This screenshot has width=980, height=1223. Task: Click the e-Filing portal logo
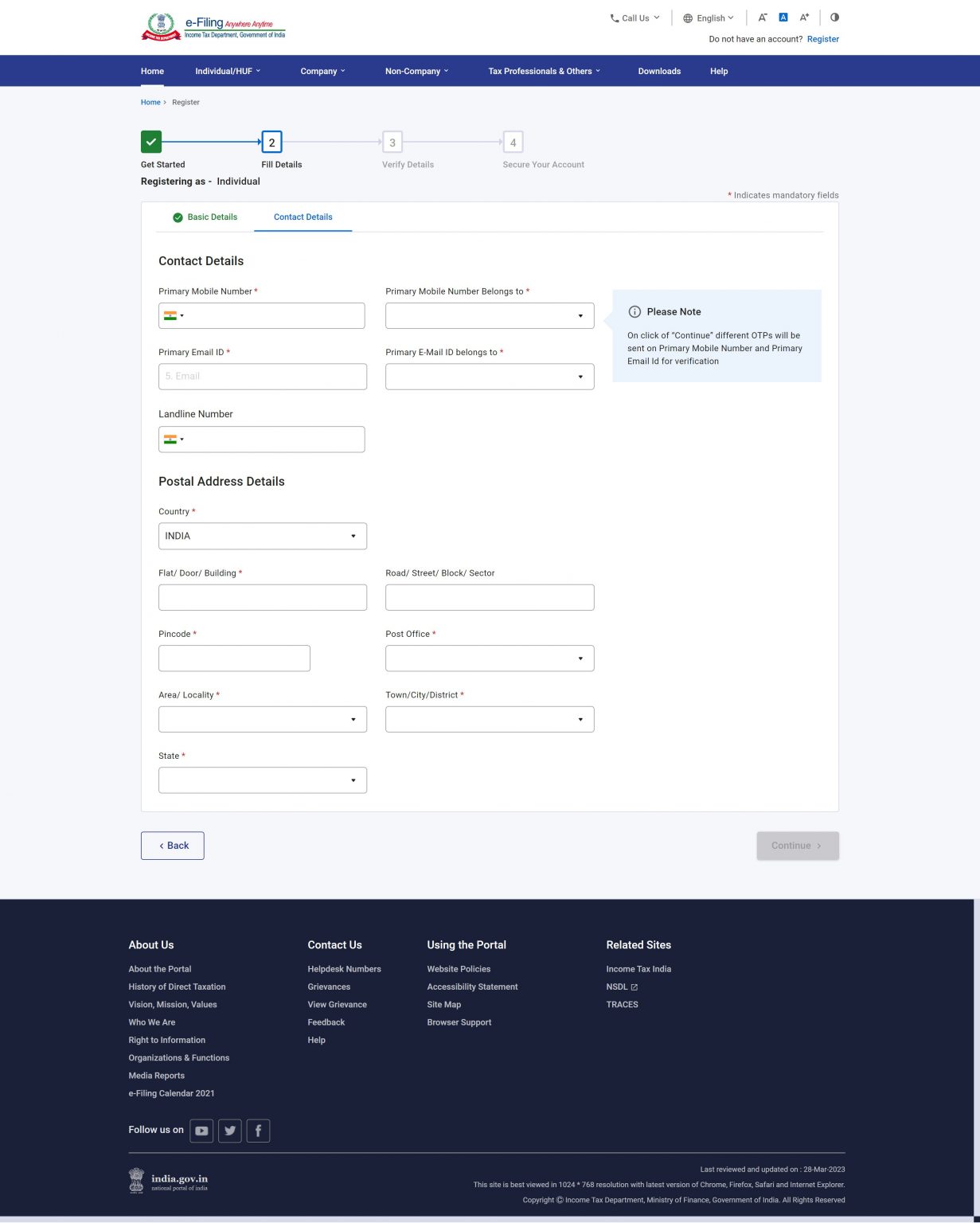tap(213, 26)
